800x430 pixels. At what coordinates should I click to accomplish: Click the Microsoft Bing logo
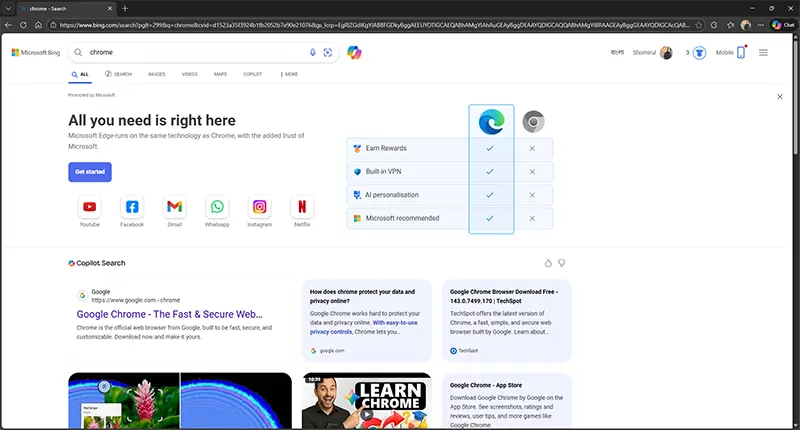pyautogui.click(x=36, y=53)
